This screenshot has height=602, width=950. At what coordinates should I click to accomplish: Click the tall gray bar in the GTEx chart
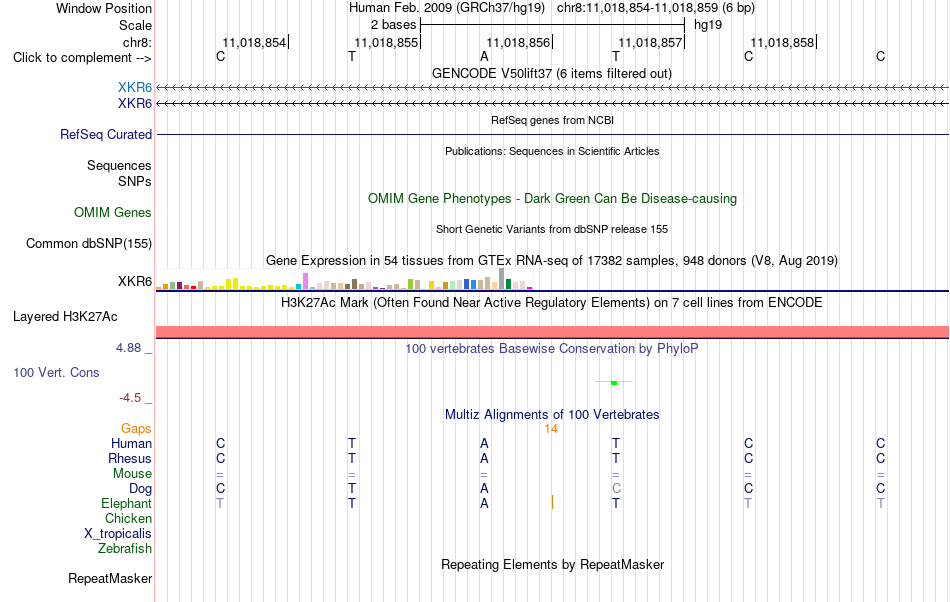[501, 279]
